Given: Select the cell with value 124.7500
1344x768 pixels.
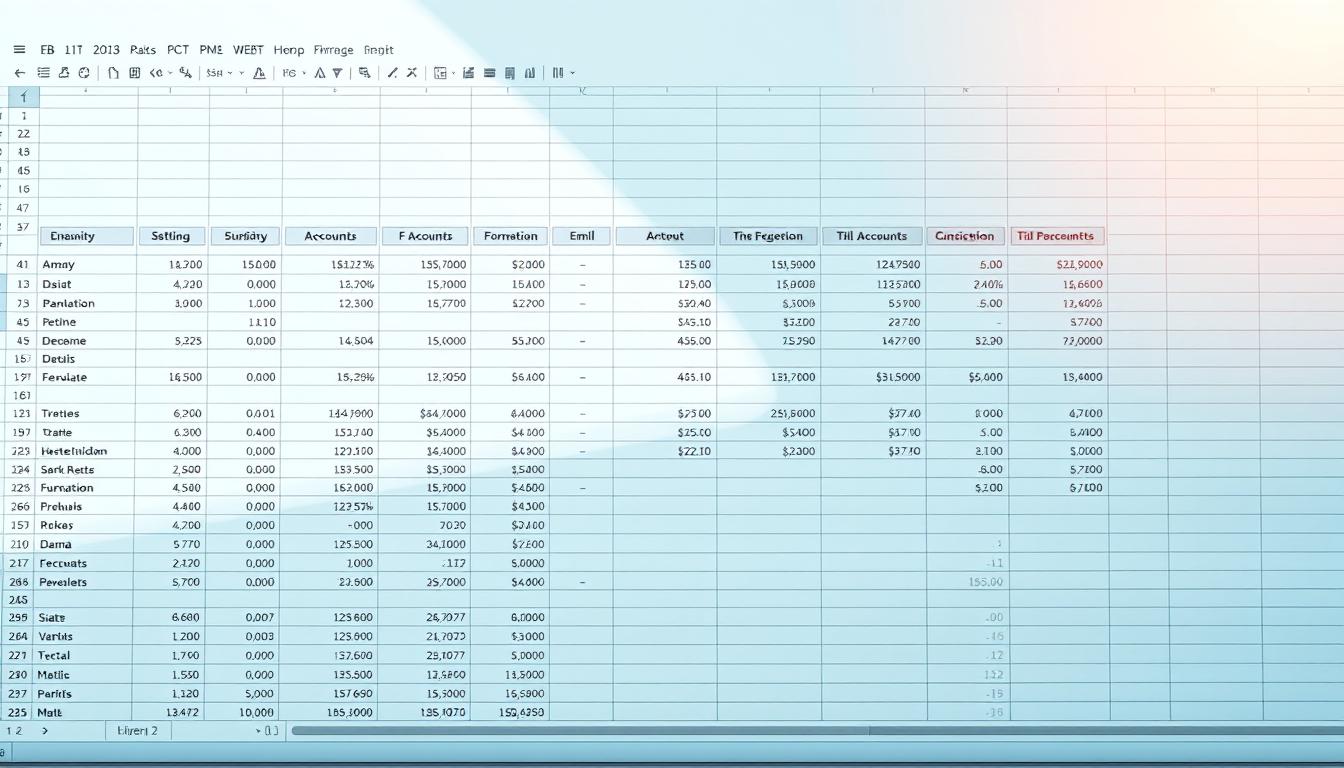Looking at the screenshot, I should pos(872,265).
